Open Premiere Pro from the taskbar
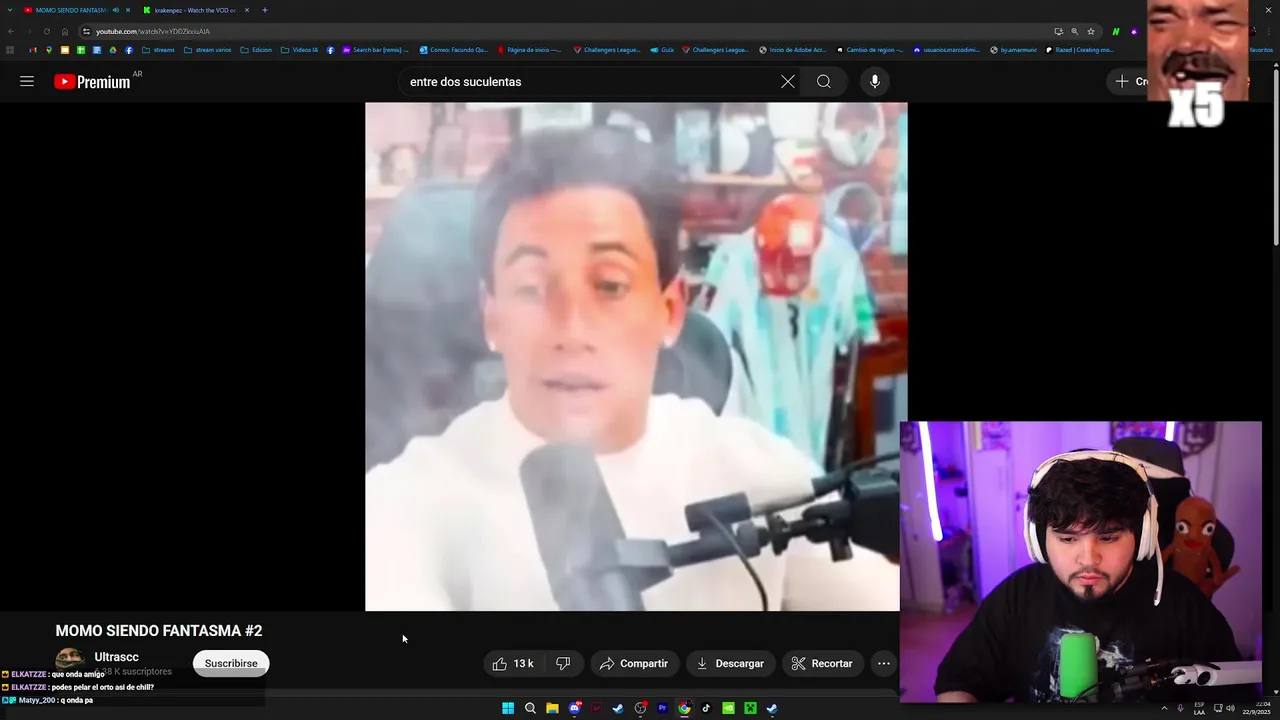The height and width of the screenshot is (720, 1280). click(x=662, y=708)
